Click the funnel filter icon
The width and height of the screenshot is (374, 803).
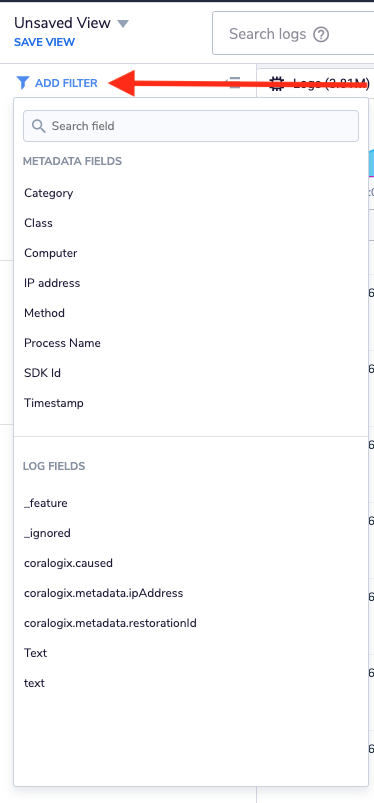coord(23,82)
